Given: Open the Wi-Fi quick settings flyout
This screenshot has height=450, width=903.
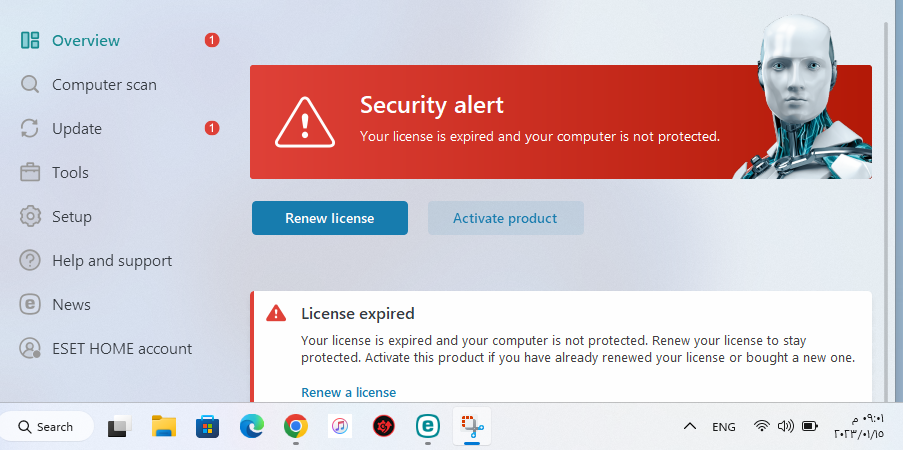Looking at the screenshot, I should pyautogui.click(x=761, y=426).
